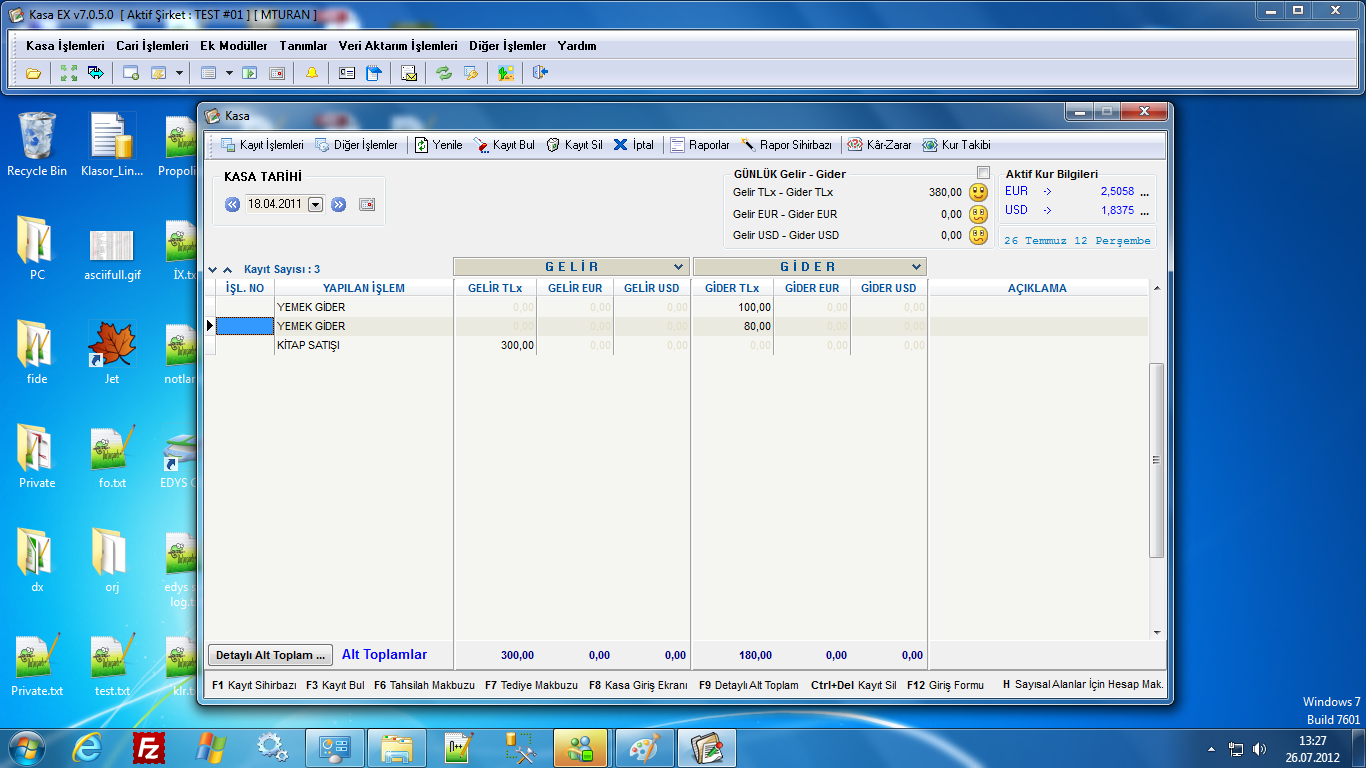
Task: Click the yellow bell reminder icon
Action: tap(312, 73)
